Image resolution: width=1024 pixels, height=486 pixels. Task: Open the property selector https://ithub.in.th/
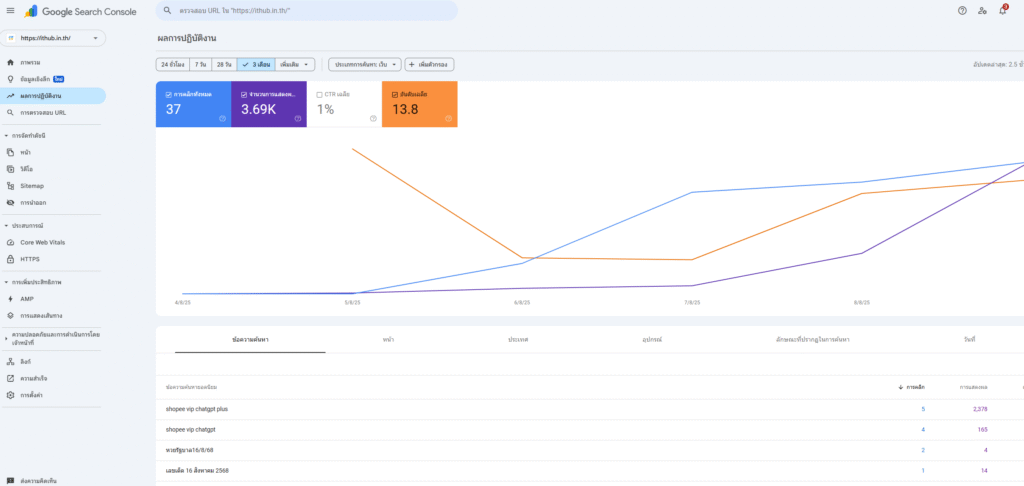pos(53,38)
